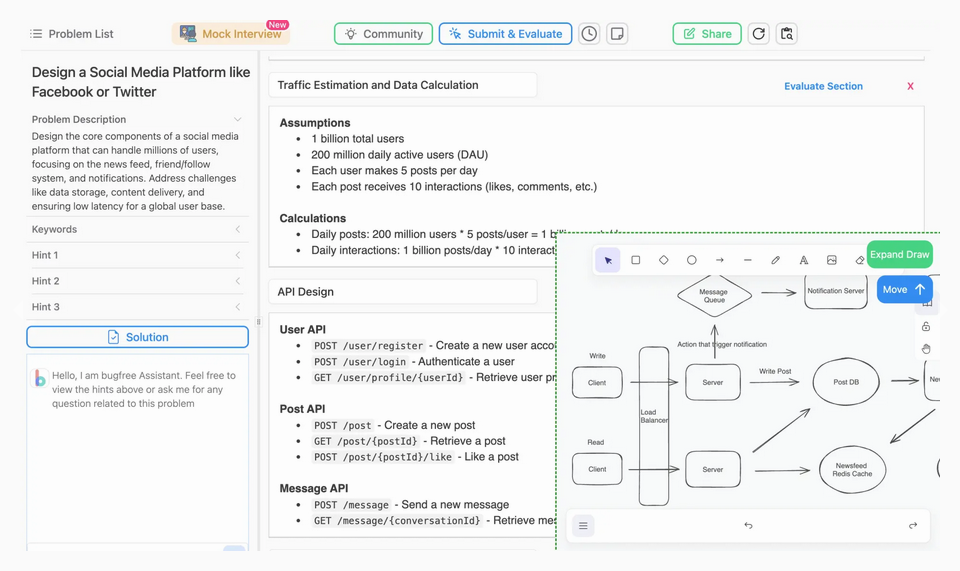Click the panel divider drag handle
This screenshot has height=571, width=960.
pos(258,321)
